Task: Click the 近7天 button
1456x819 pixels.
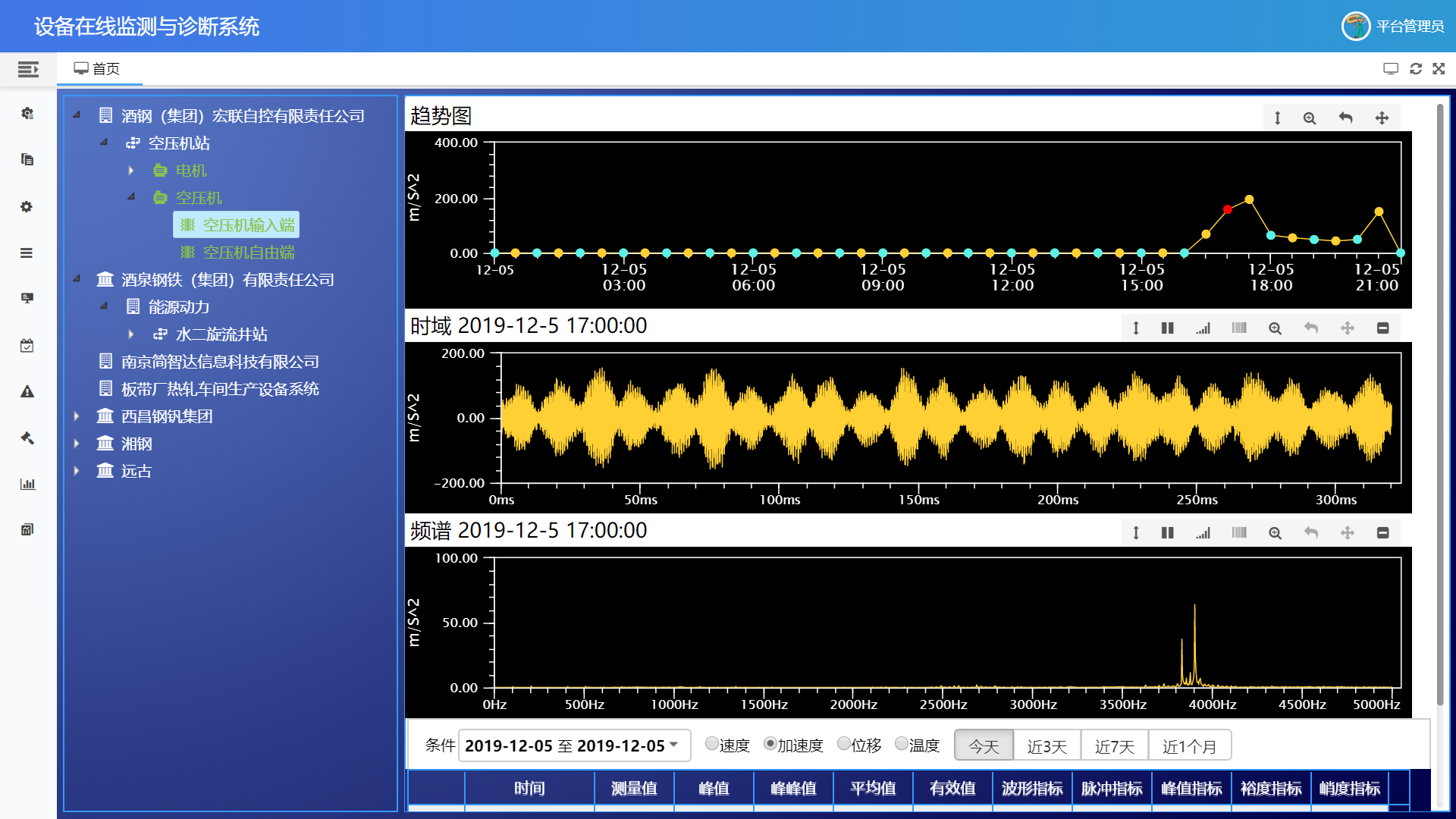Action: (1115, 746)
